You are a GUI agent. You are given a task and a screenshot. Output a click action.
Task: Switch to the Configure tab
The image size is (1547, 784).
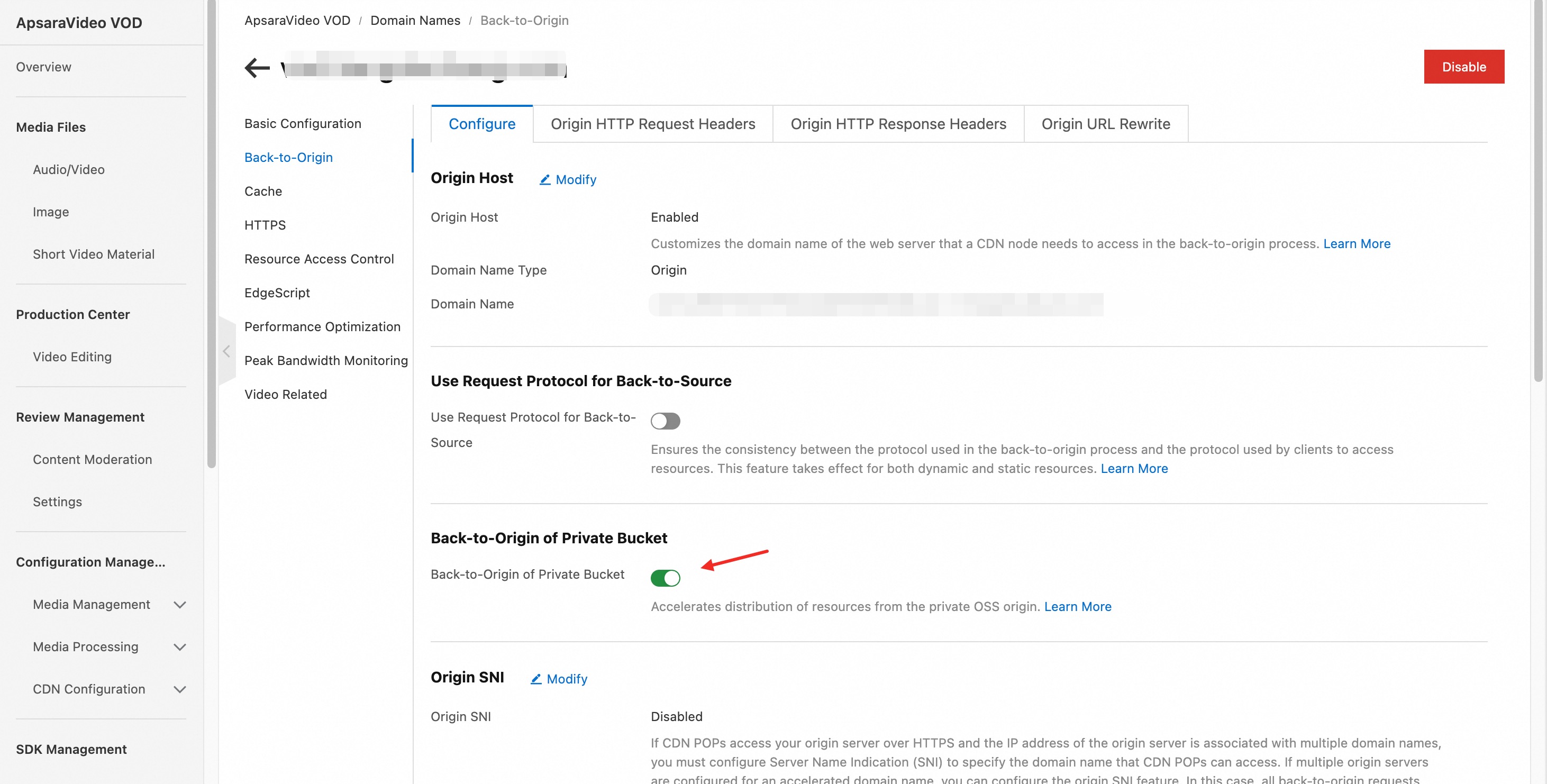[481, 124]
